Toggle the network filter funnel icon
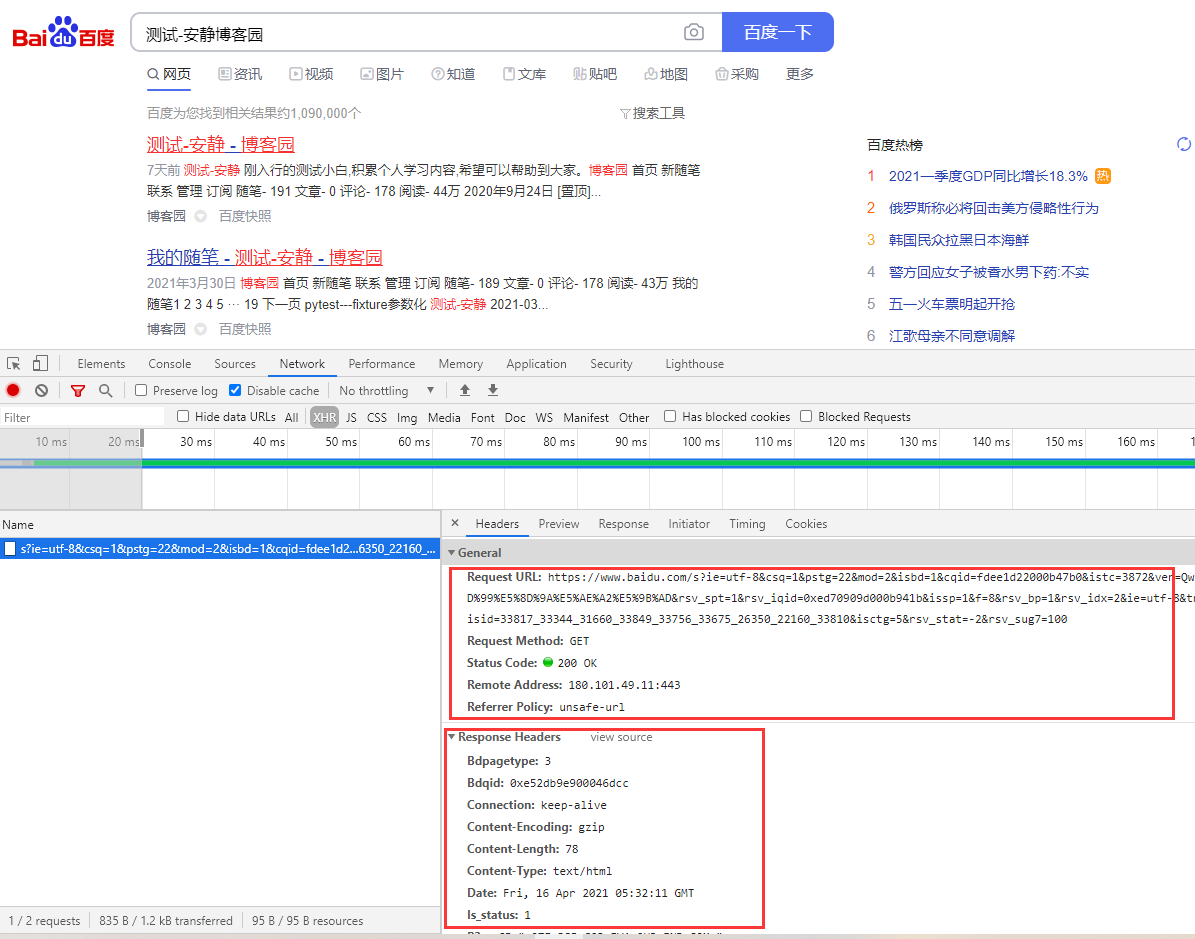 coord(78,390)
